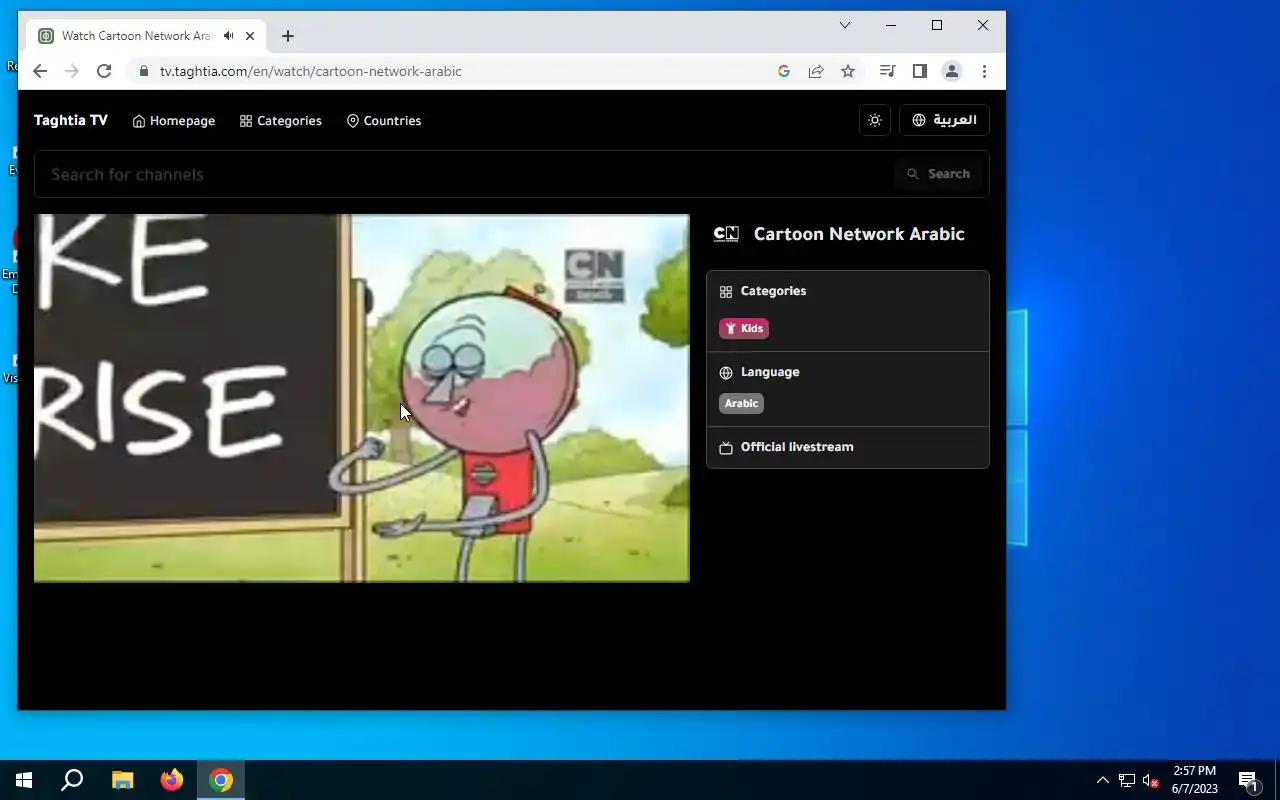This screenshot has width=1280, height=800.
Task: Open the Countries nav menu
Action: [x=384, y=121]
